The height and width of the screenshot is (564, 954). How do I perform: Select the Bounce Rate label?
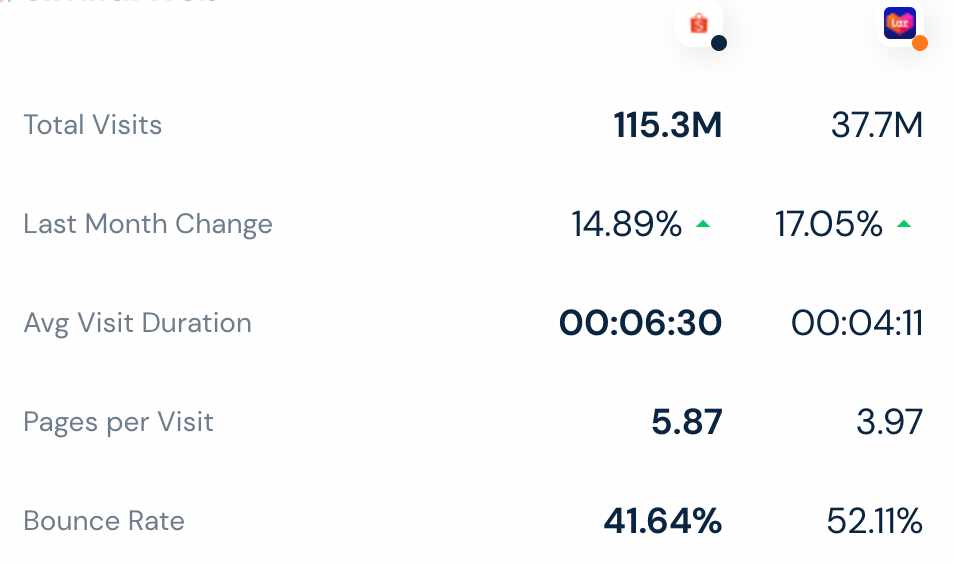(x=104, y=521)
